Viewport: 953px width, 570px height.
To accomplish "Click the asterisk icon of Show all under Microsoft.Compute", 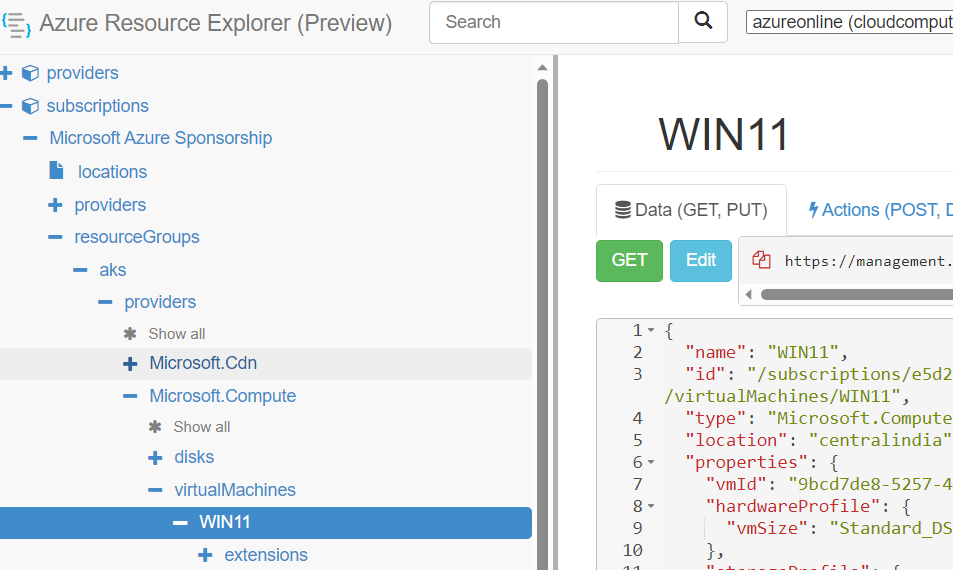I will point(155,427).
